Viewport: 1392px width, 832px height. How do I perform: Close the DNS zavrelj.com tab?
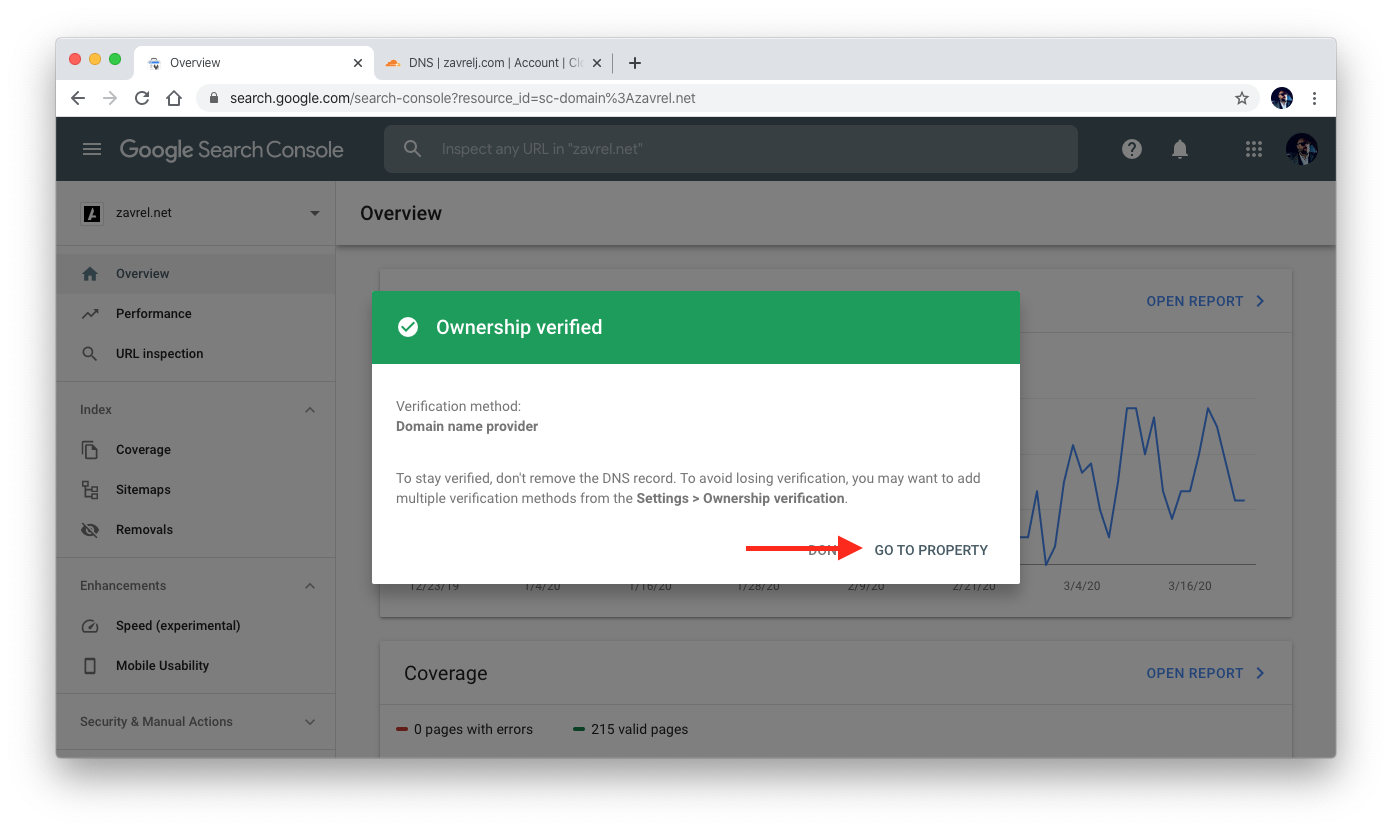(597, 63)
